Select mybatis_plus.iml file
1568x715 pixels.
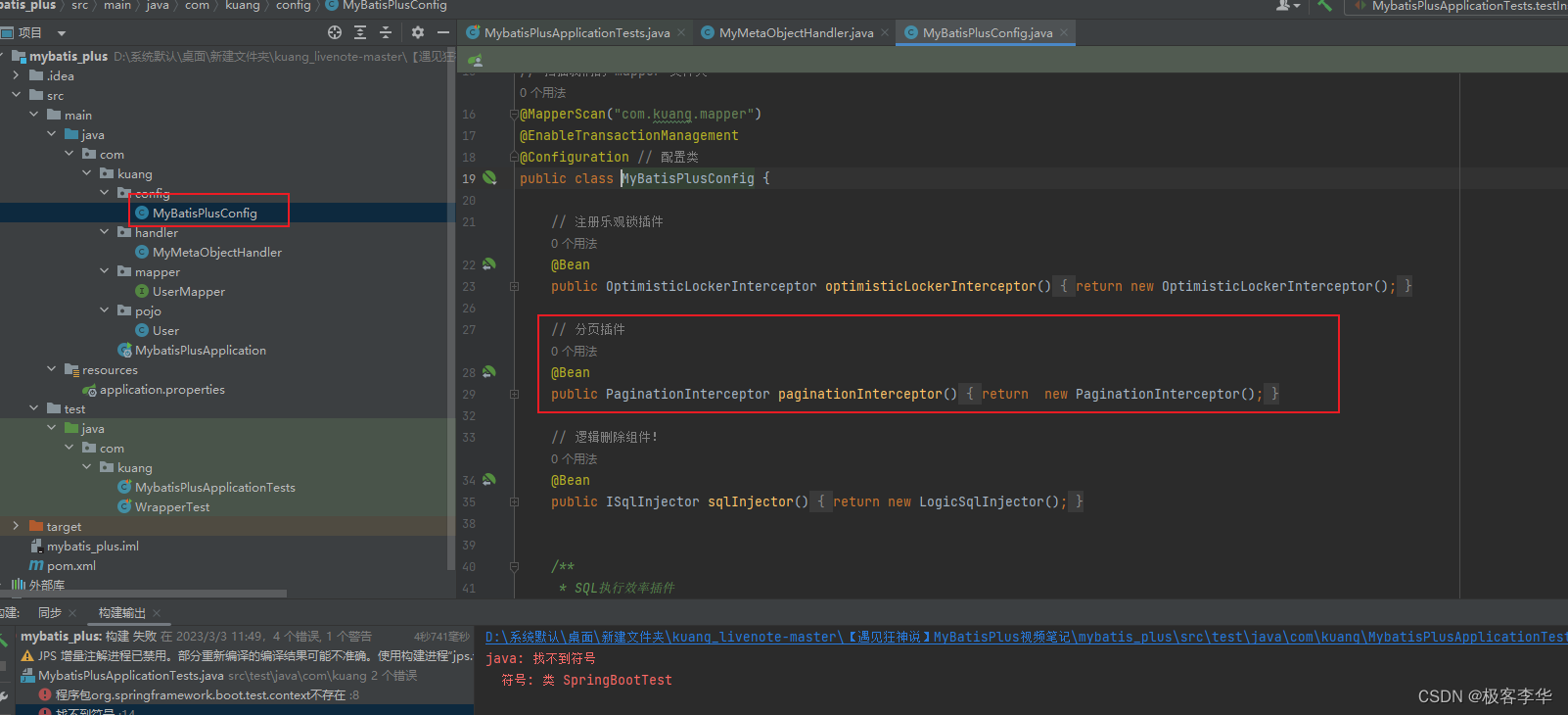tap(92, 546)
